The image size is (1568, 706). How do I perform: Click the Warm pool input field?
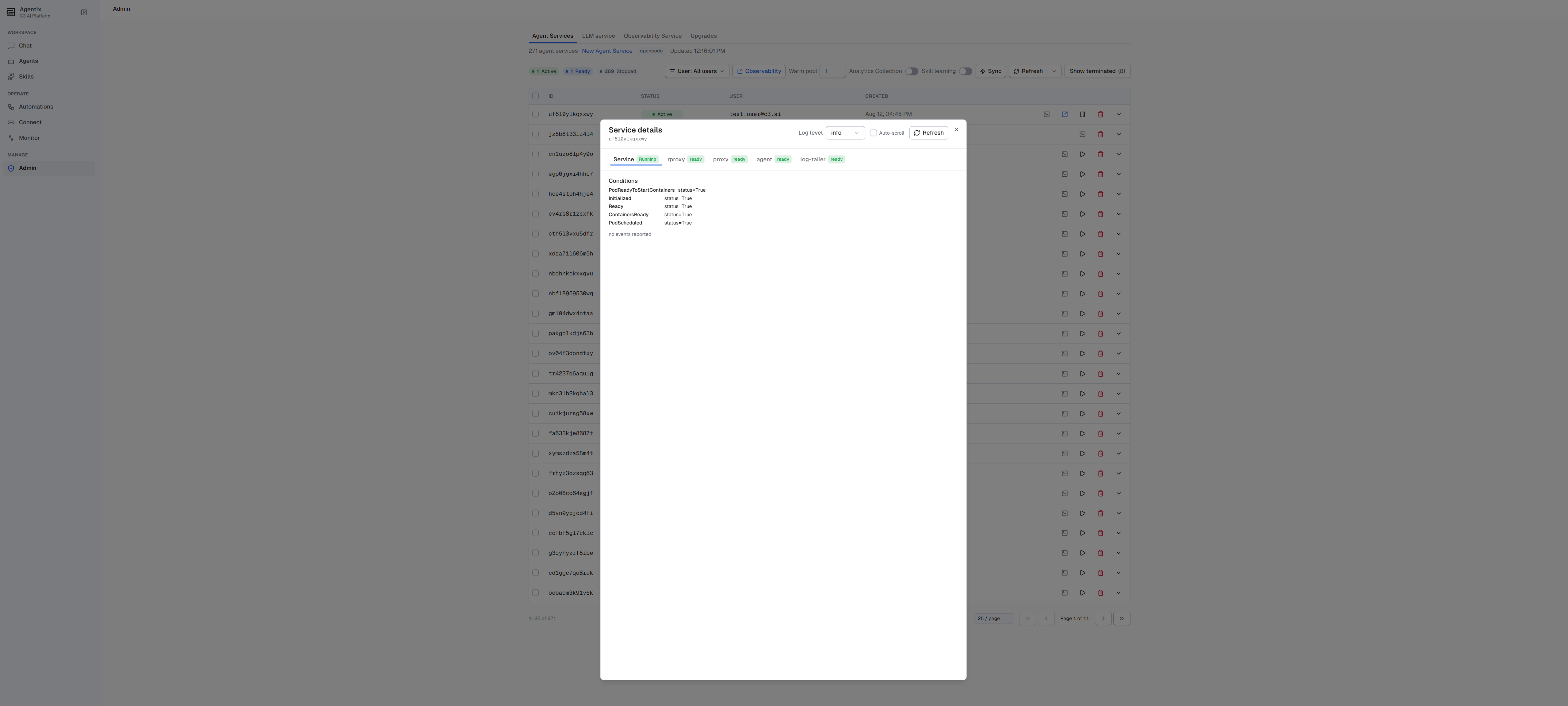coord(832,71)
